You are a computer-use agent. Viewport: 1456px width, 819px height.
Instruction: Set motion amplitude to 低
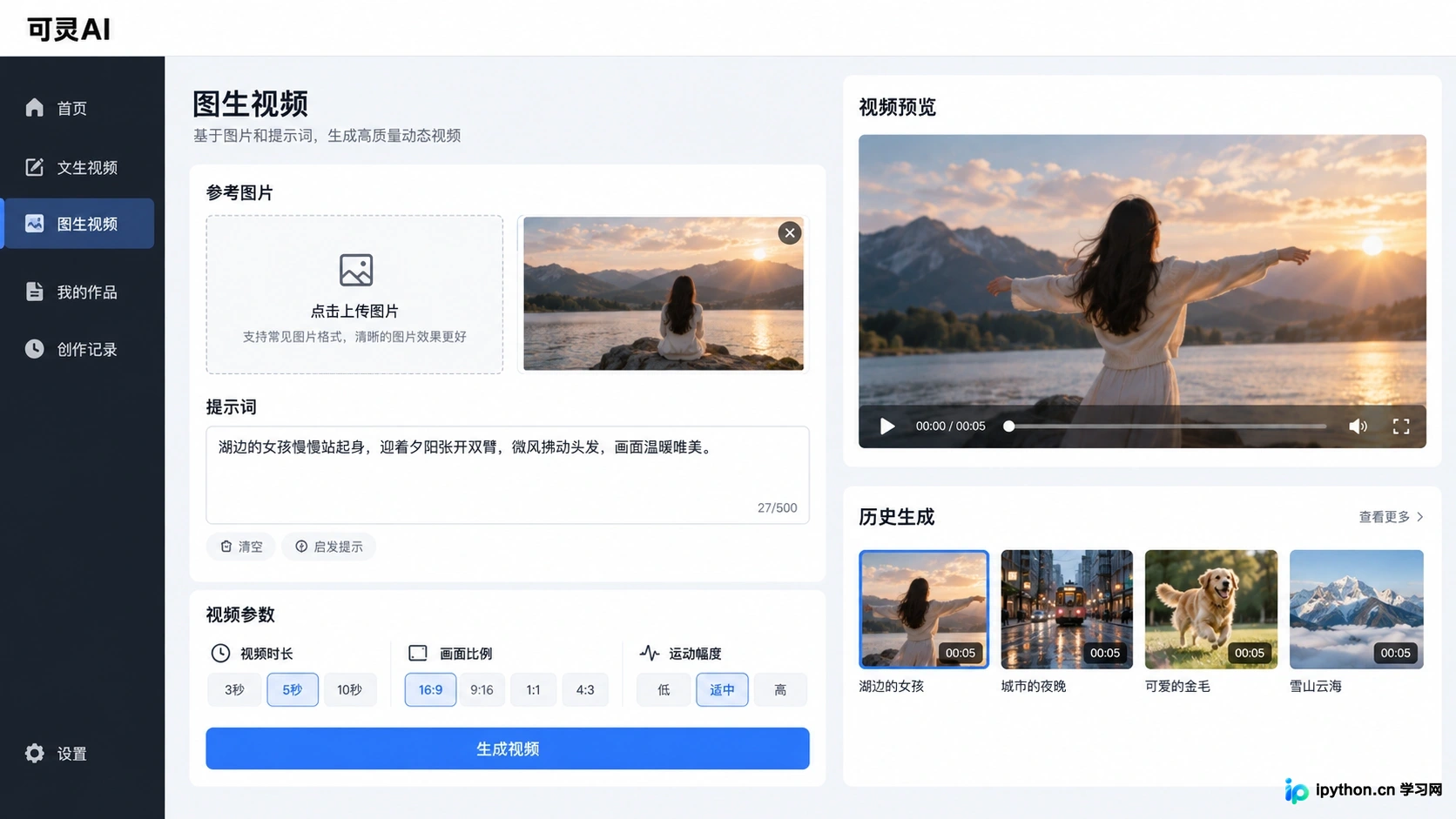point(664,689)
